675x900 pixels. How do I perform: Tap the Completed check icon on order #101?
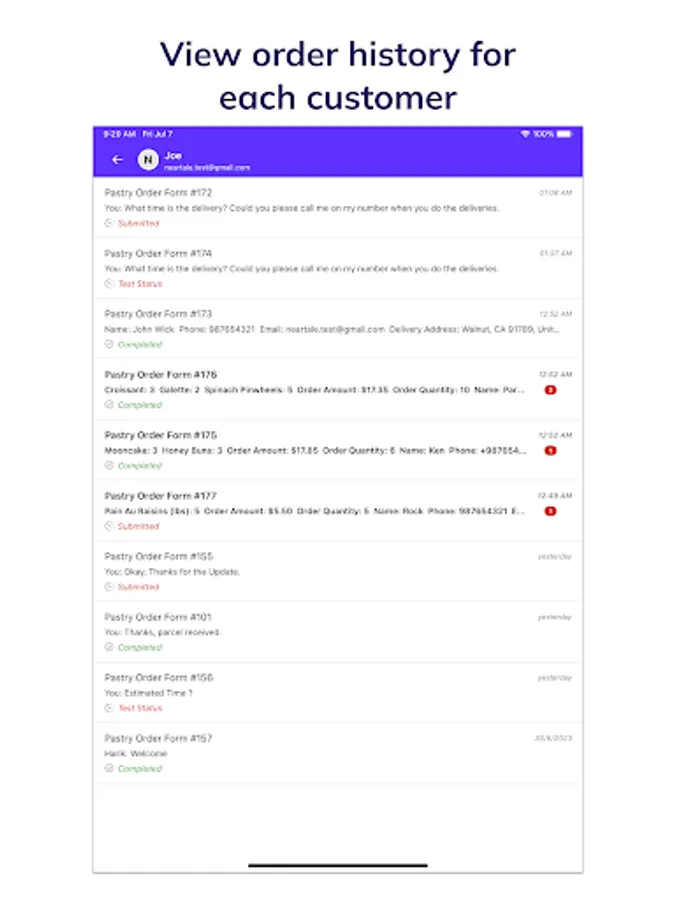point(109,647)
